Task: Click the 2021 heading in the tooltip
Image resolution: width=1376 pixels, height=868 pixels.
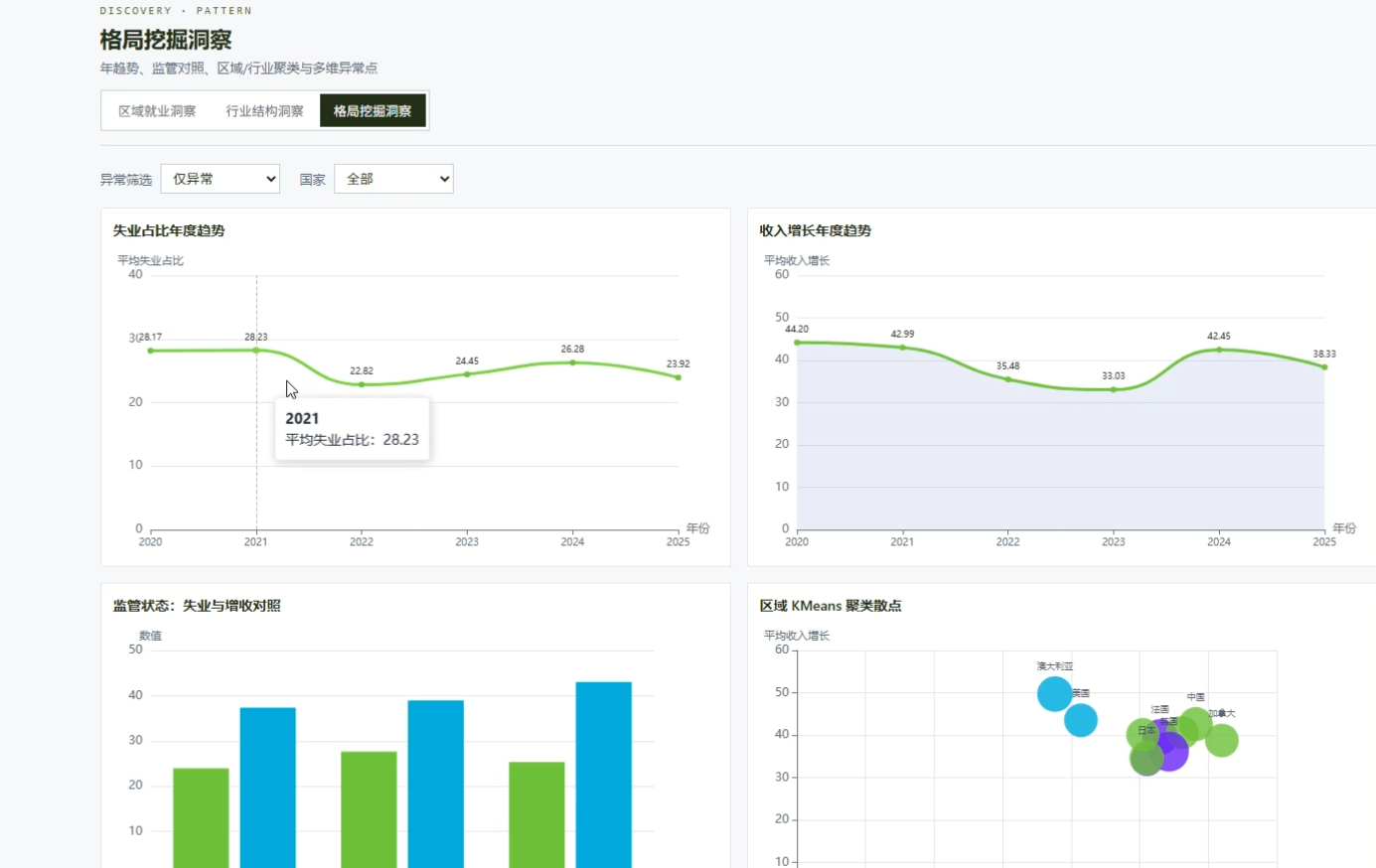Action: [302, 419]
